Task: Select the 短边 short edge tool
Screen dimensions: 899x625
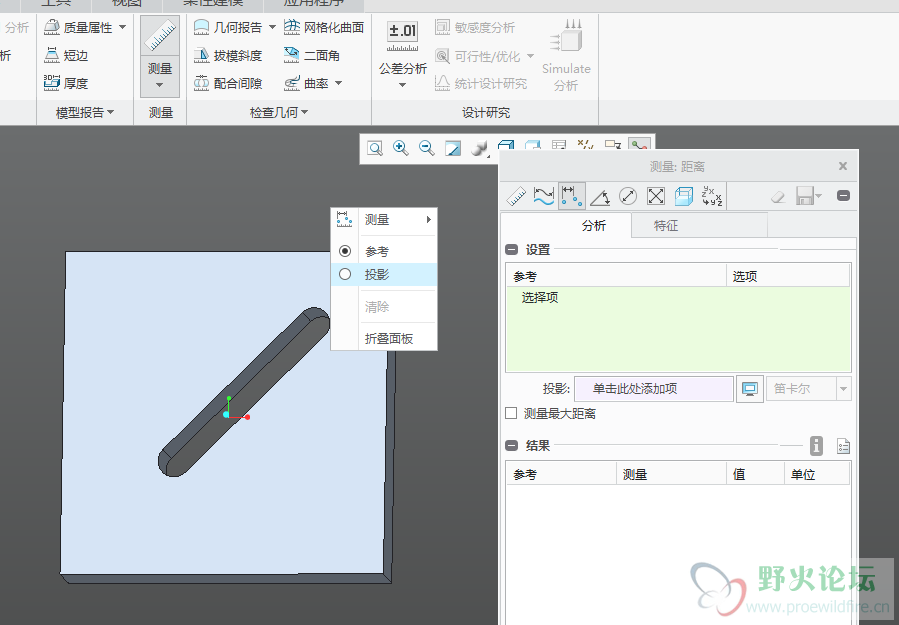Action: [66, 55]
